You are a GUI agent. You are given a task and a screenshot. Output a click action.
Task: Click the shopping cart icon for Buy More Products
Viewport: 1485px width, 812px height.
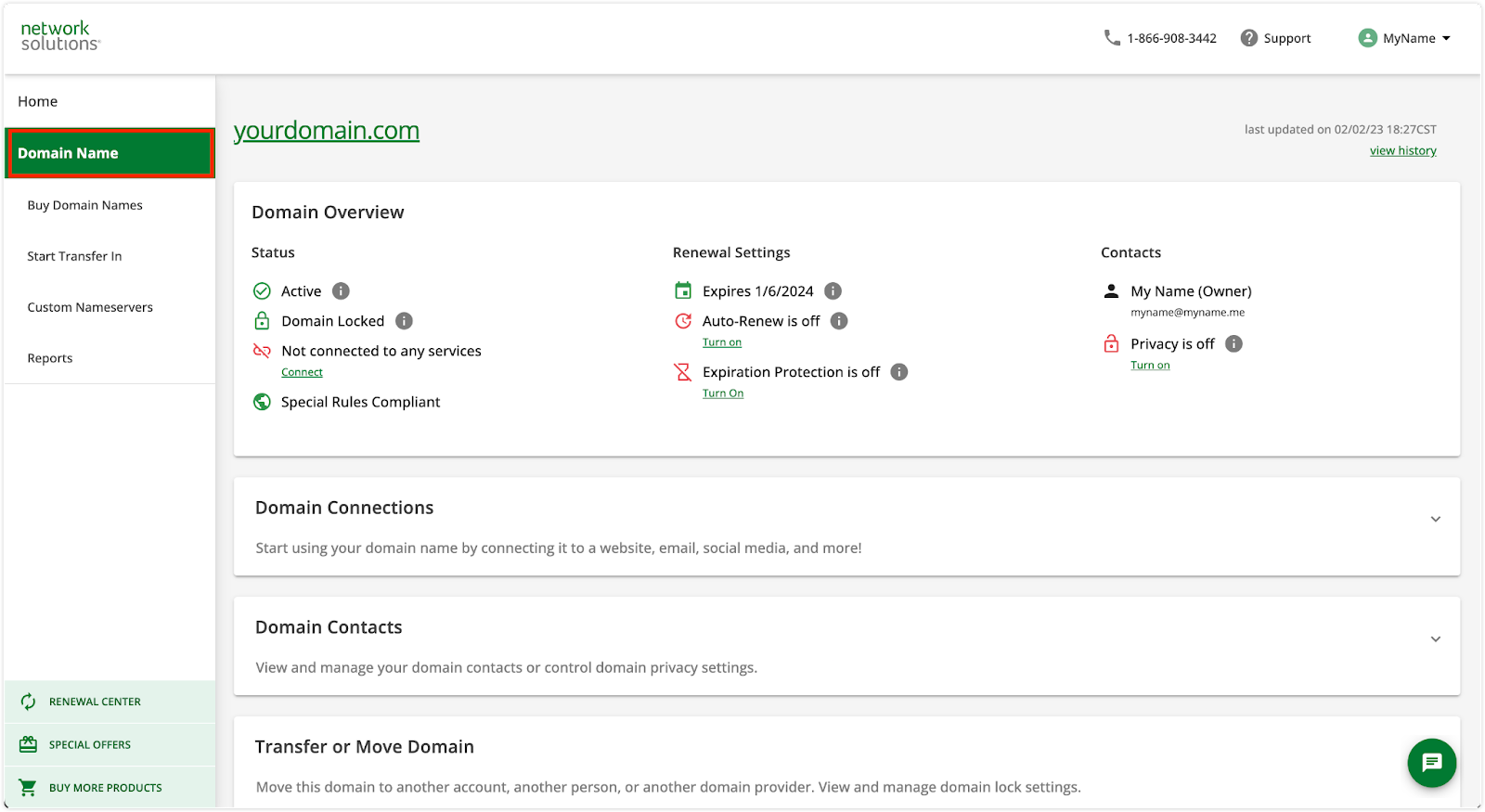pos(29,787)
